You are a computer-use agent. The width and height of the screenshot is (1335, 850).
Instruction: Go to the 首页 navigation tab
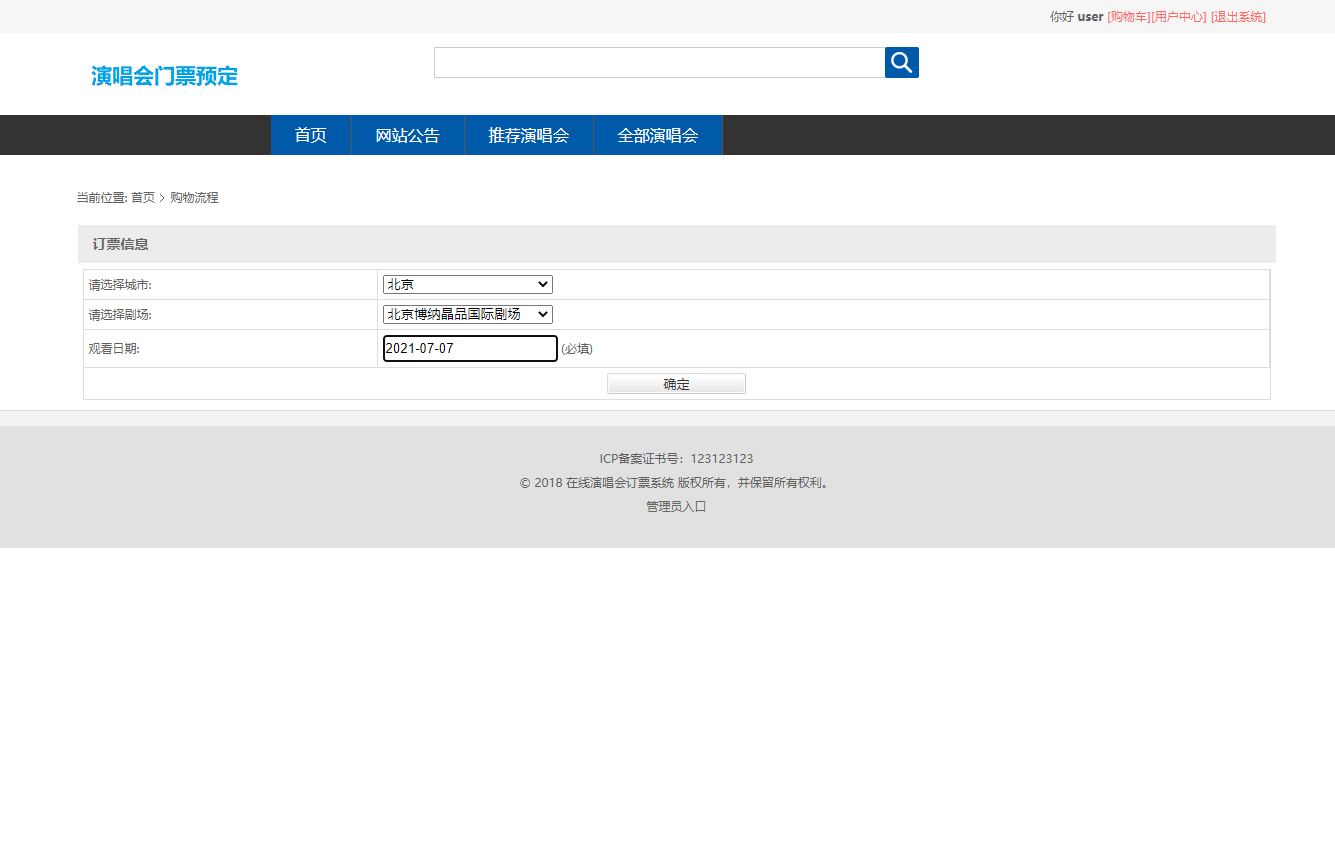(x=310, y=135)
